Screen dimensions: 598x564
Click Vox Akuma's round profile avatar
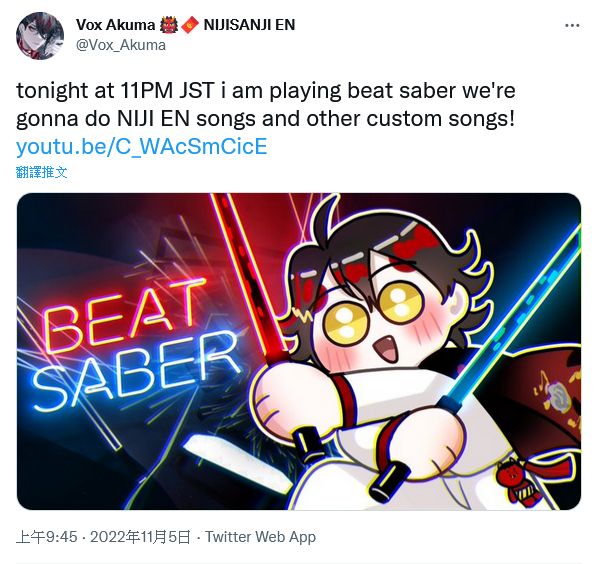[40, 36]
